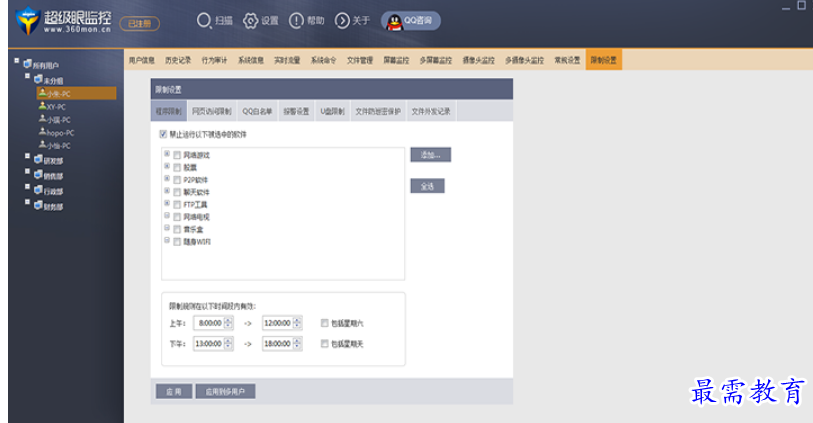813x423 pixels.
Task: Check the 网络电视 checkbox
Action: 177,217
